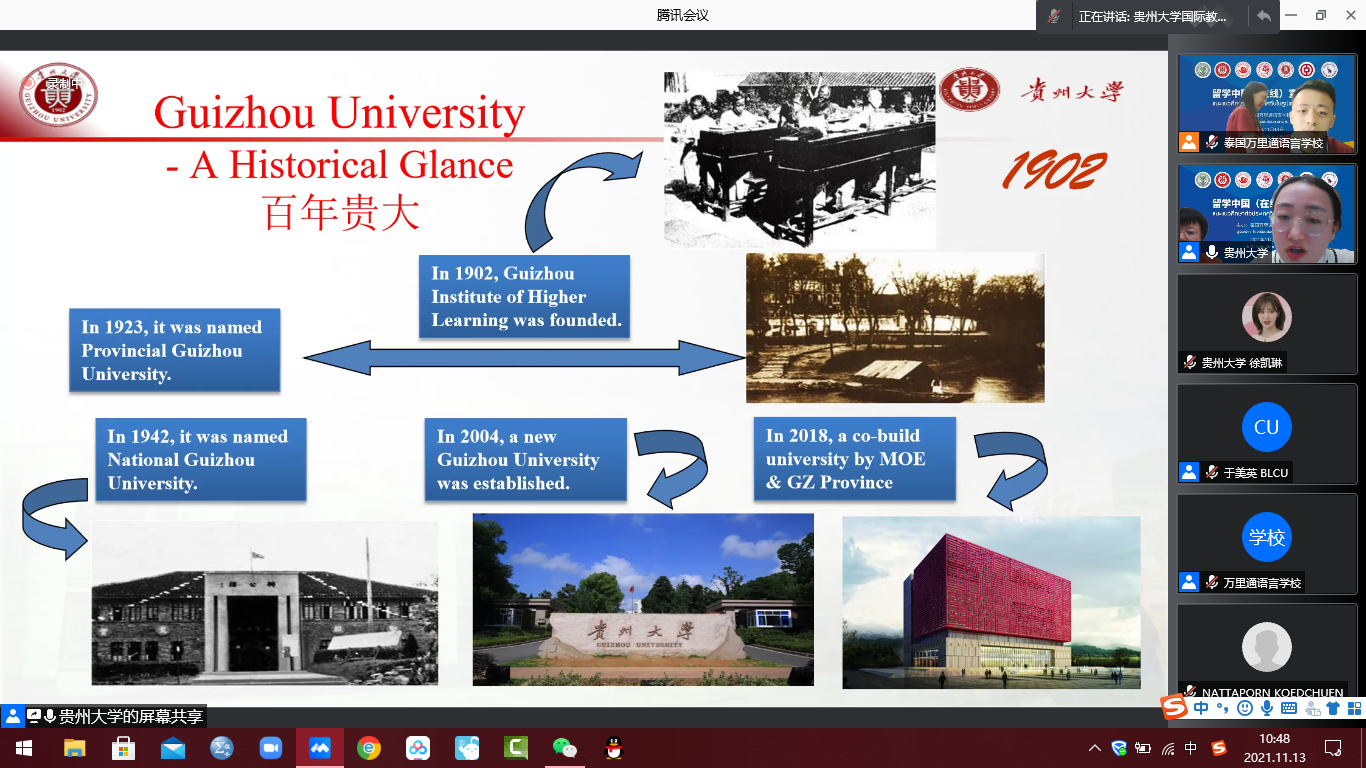Click Sogou voice input microphone
The width and height of the screenshot is (1366, 768).
tap(1267, 708)
